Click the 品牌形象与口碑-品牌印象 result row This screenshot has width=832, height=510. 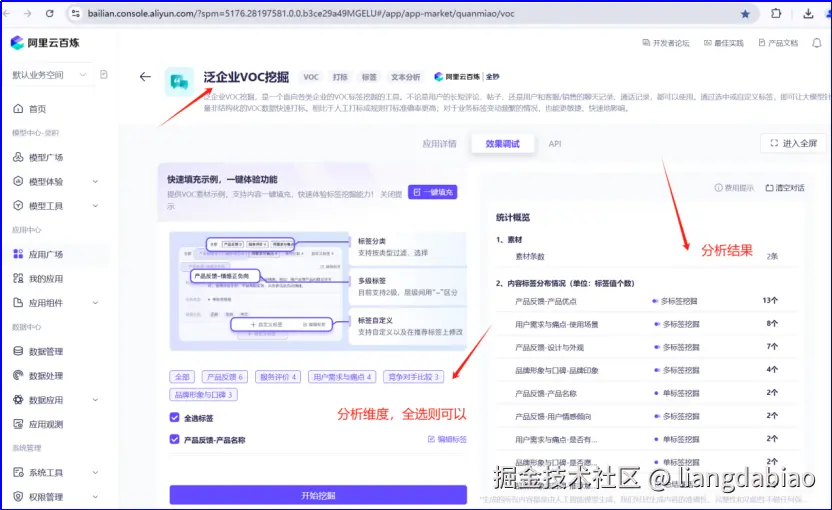(x=647, y=370)
